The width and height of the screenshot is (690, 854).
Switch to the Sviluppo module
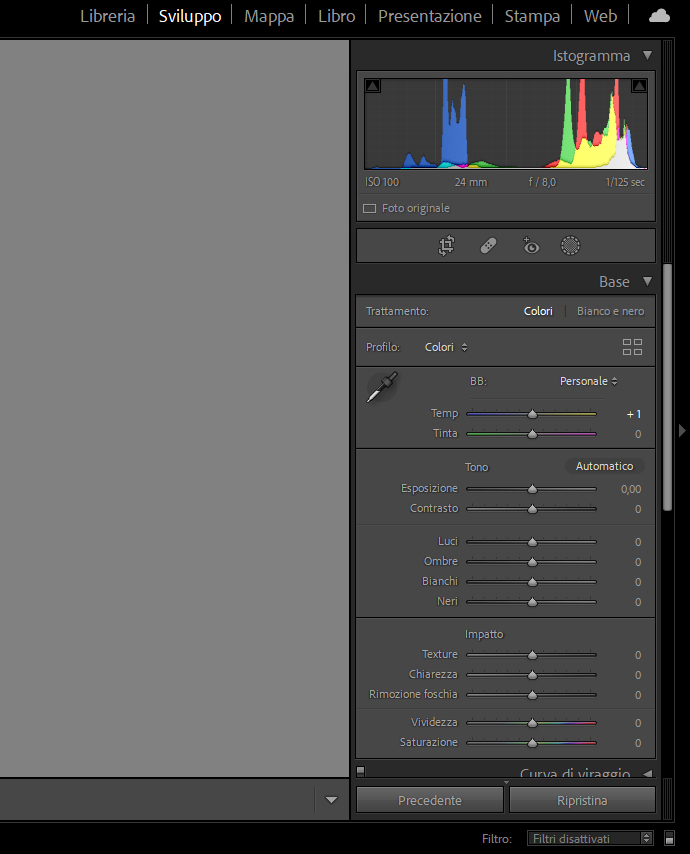click(190, 16)
